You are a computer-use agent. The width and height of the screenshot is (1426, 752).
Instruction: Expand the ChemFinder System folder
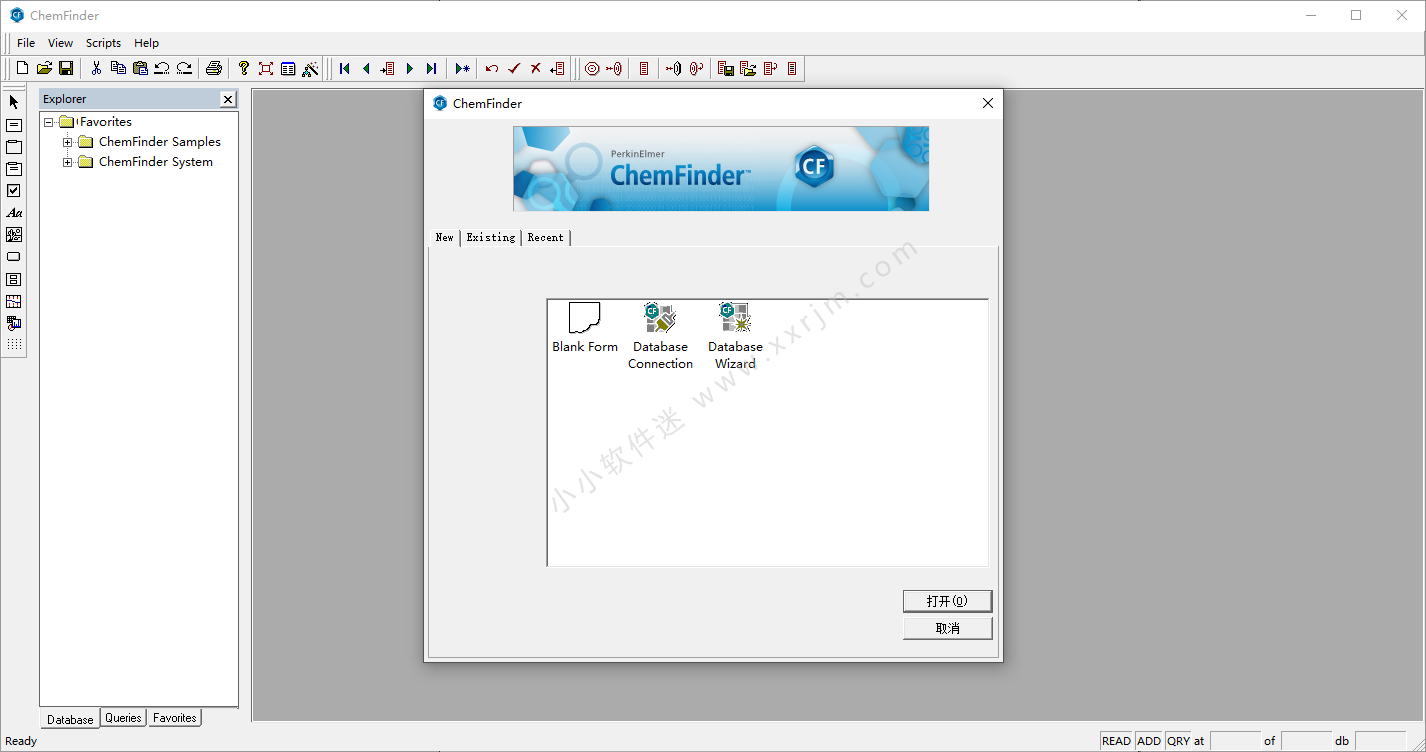[67, 162]
